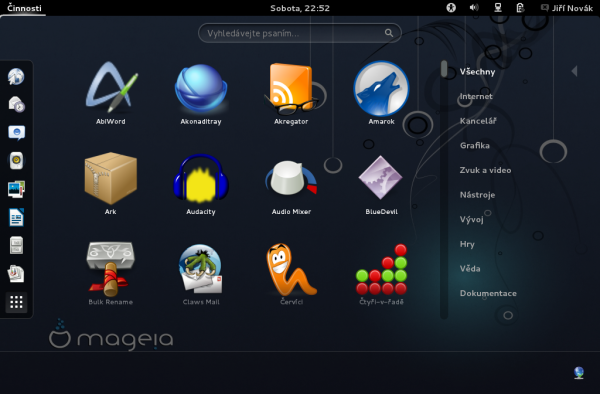The width and height of the screenshot is (600, 394).
Task: Open Akonaditray from the app grid
Action: (x=201, y=94)
